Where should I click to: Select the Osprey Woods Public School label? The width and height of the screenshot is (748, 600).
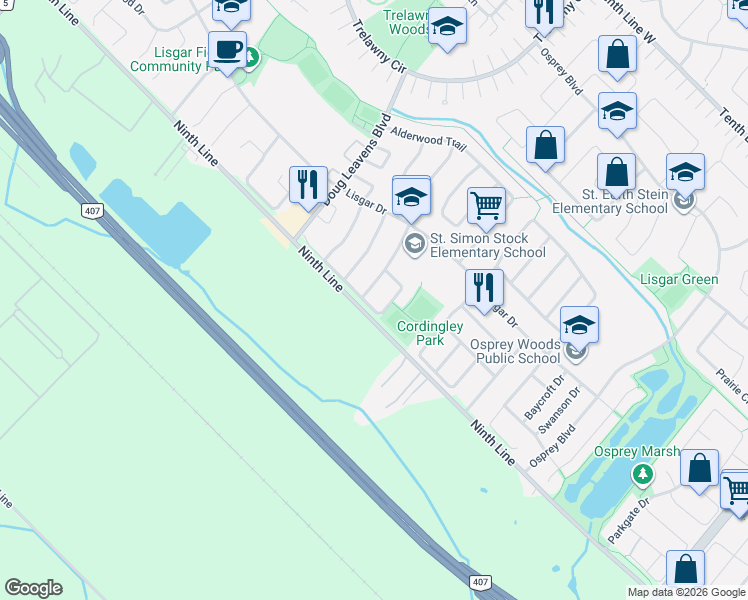515,351
